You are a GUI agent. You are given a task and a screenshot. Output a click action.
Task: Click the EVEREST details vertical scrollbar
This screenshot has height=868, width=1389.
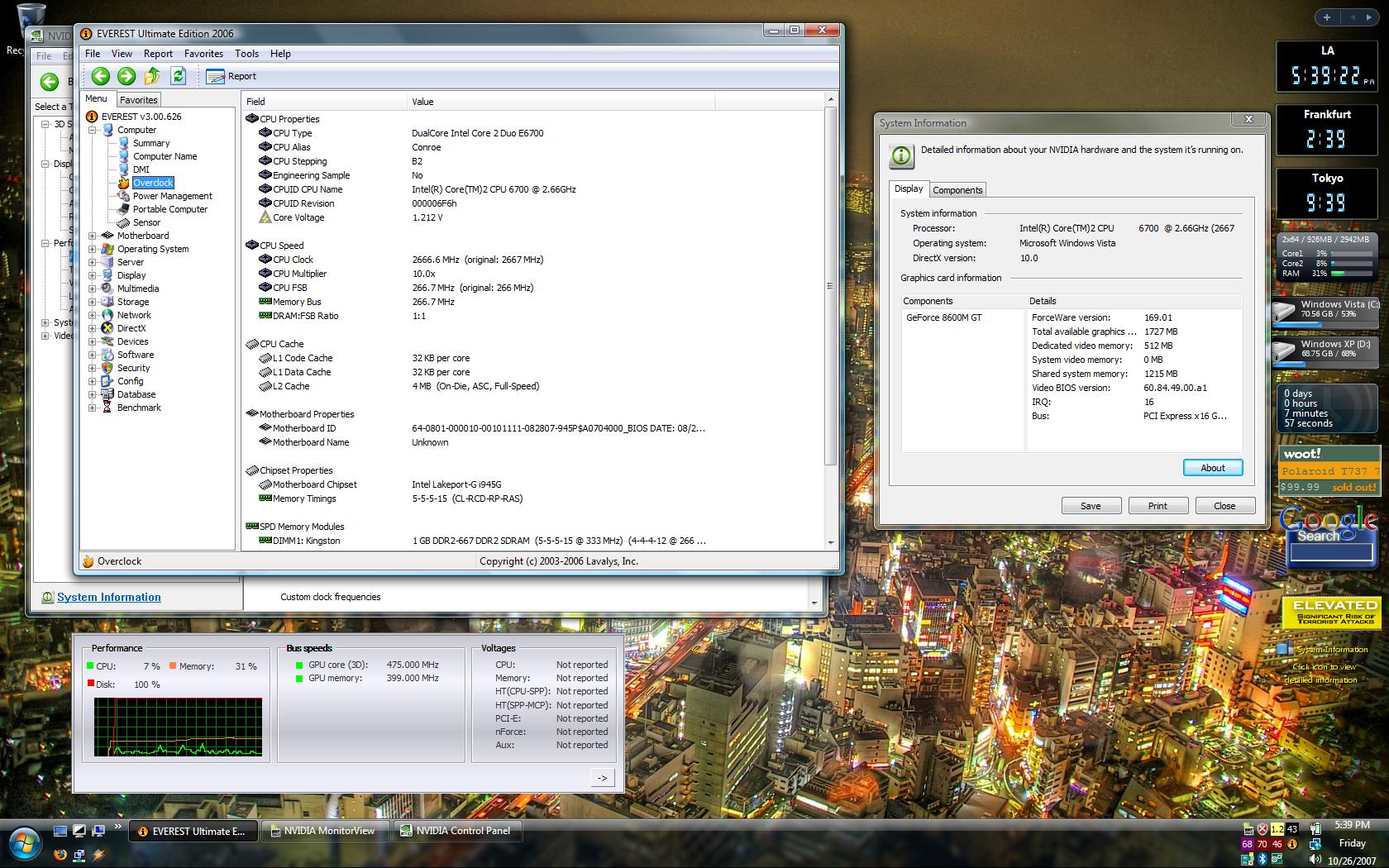click(x=831, y=321)
